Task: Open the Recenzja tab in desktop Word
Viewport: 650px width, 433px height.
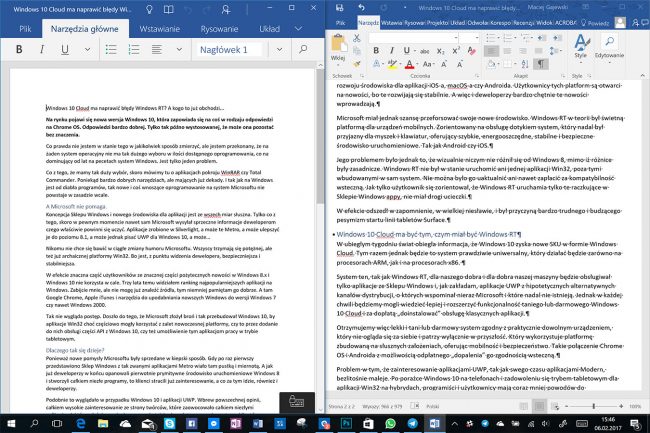Action: 524,23
